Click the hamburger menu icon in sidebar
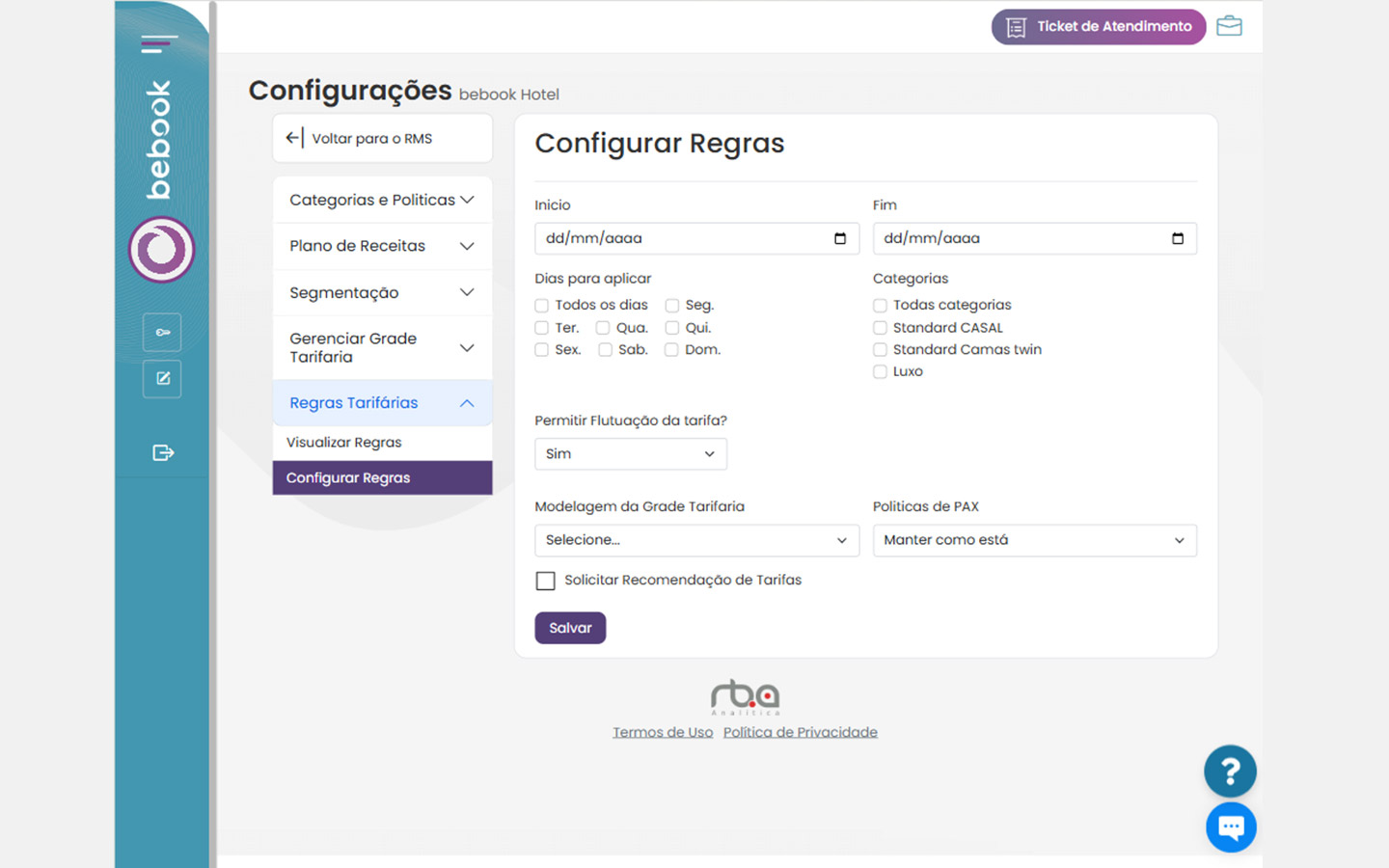The width and height of the screenshot is (1389, 868). click(x=159, y=43)
